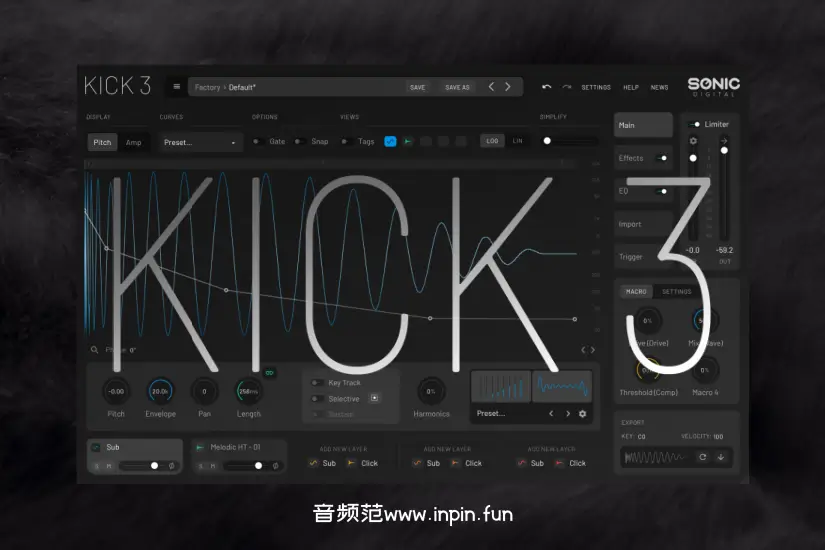Image resolution: width=825 pixels, height=550 pixels.
Task: Add a Click layer in the first Add New Layer slot
Action: [363, 463]
